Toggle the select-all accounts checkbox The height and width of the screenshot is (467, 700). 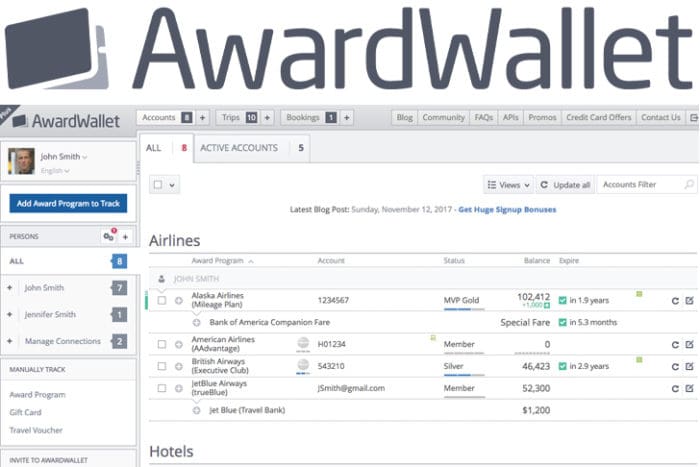(158, 184)
